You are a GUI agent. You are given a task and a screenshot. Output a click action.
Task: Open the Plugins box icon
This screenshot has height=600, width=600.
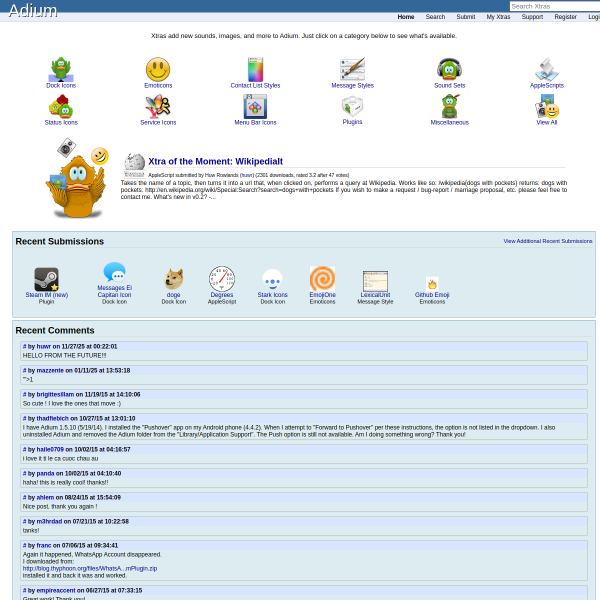352,106
